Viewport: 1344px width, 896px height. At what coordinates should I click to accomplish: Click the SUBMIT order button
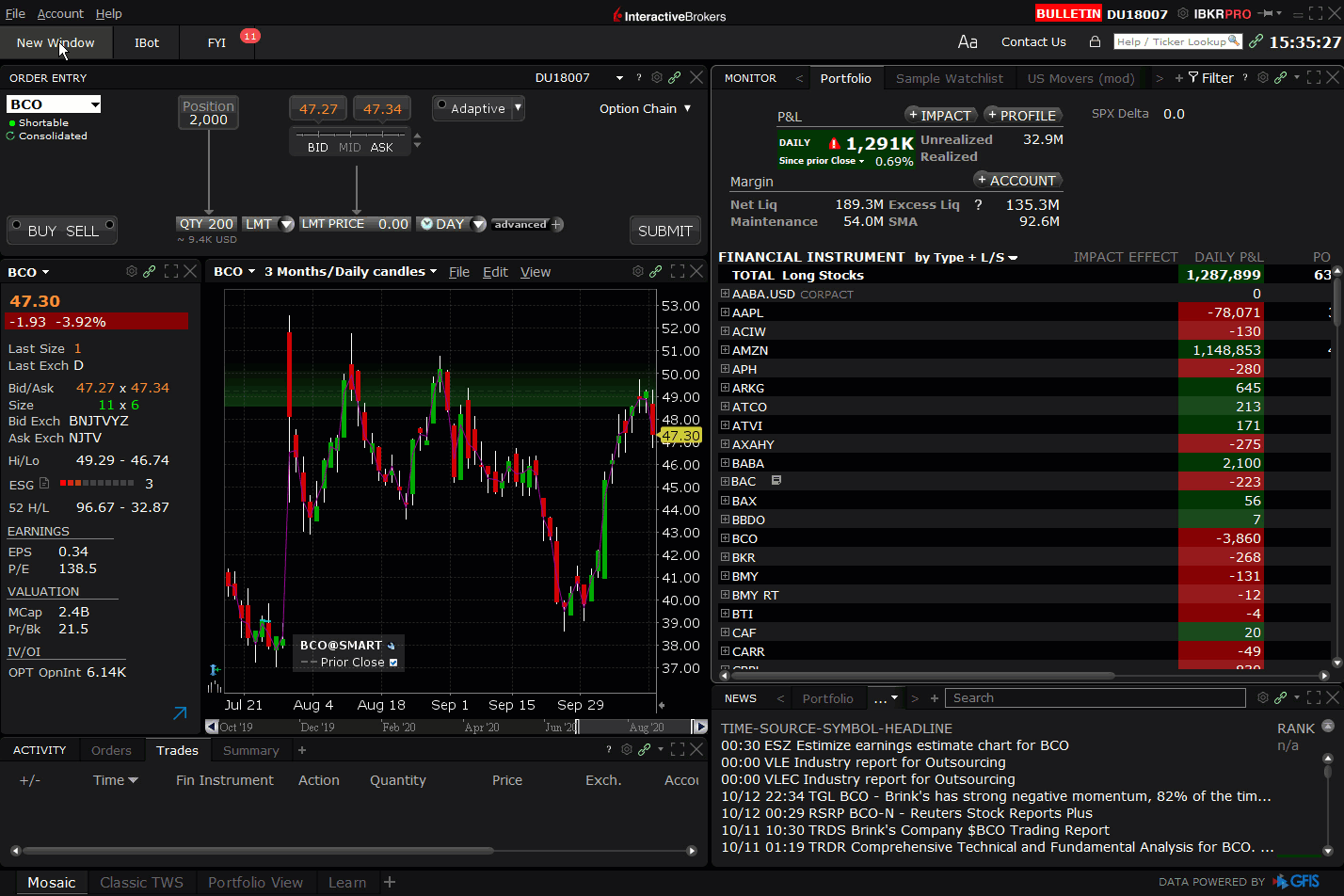pyautogui.click(x=664, y=231)
